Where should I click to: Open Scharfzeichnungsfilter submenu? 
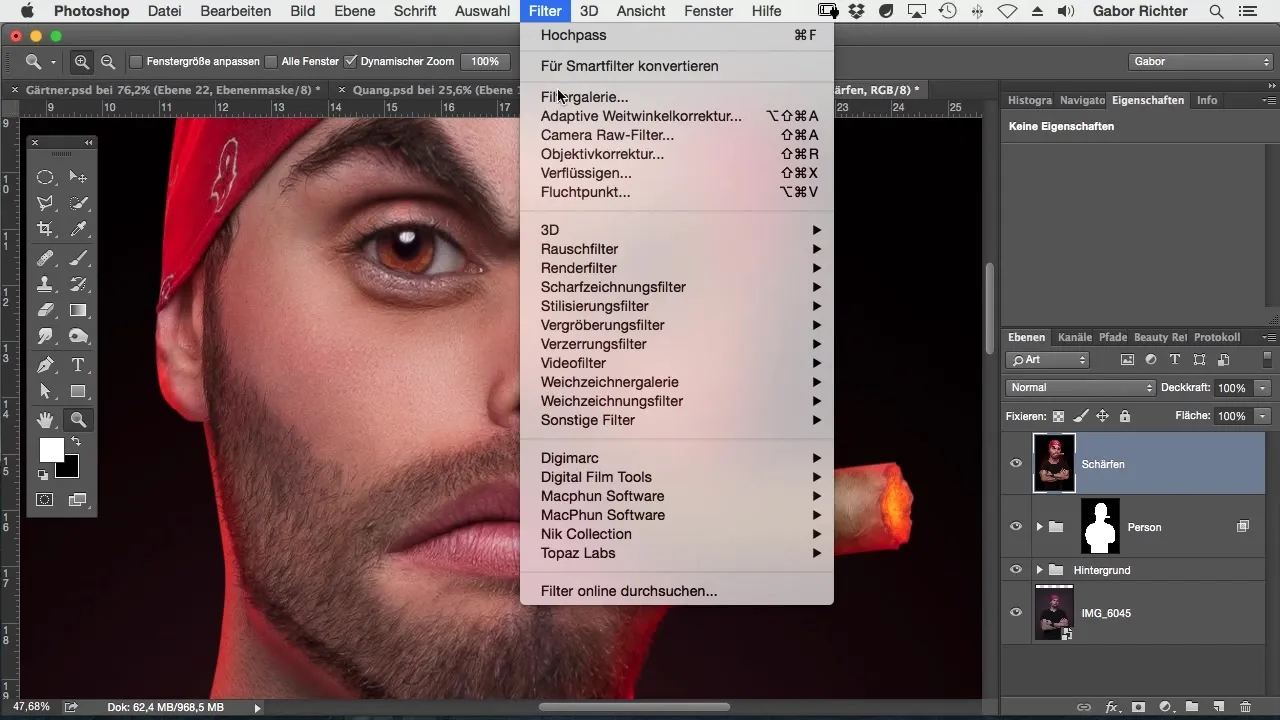(677, 287)
